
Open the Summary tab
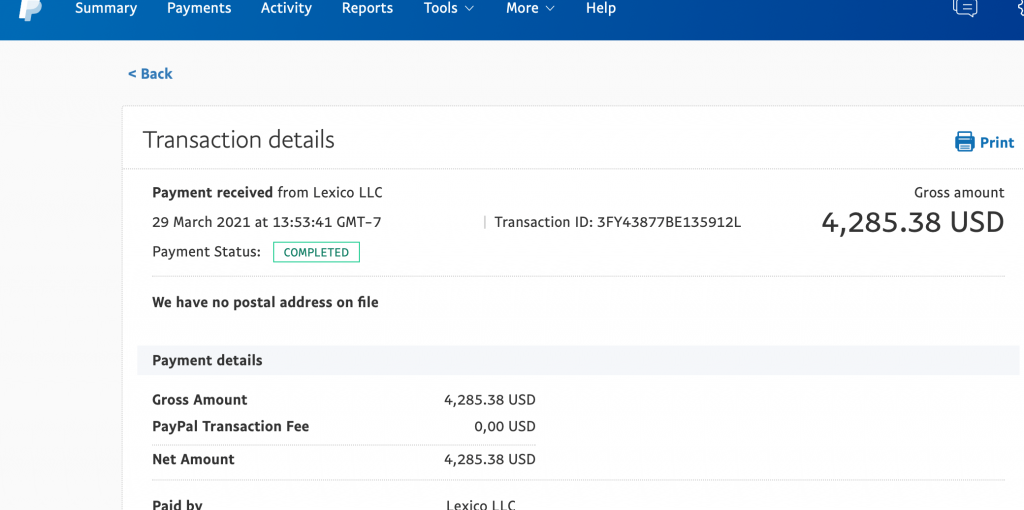106,8
